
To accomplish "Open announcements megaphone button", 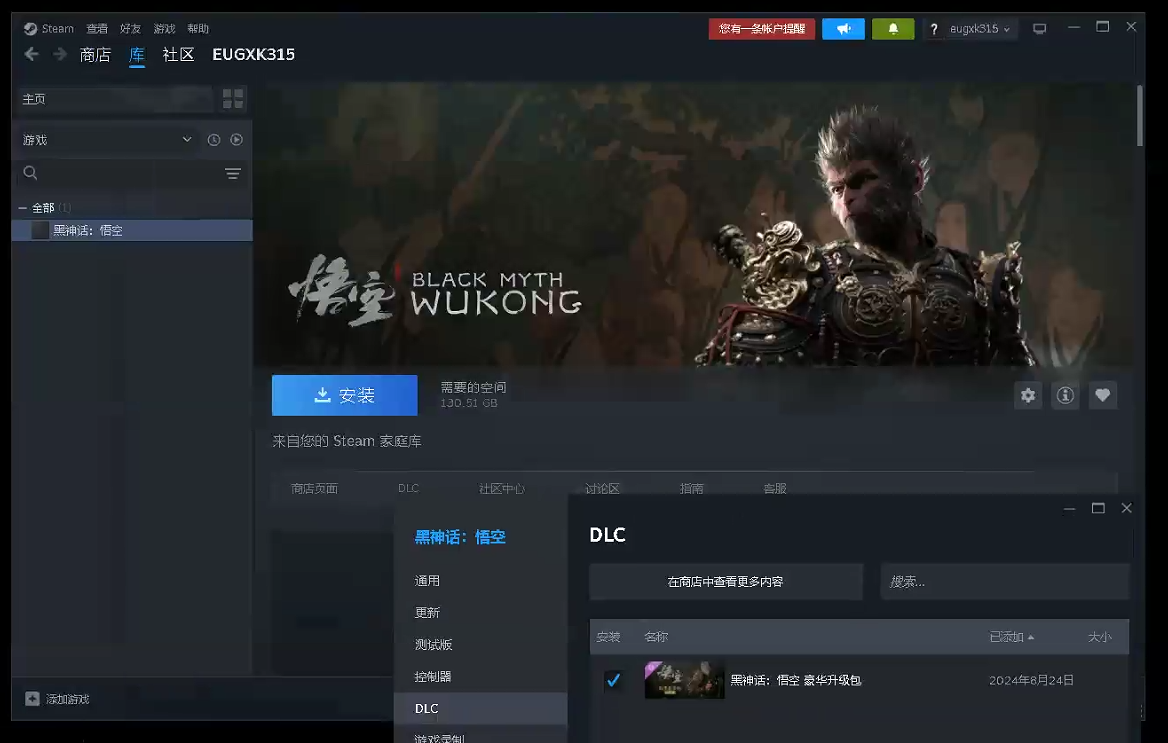I will (843, 28).
